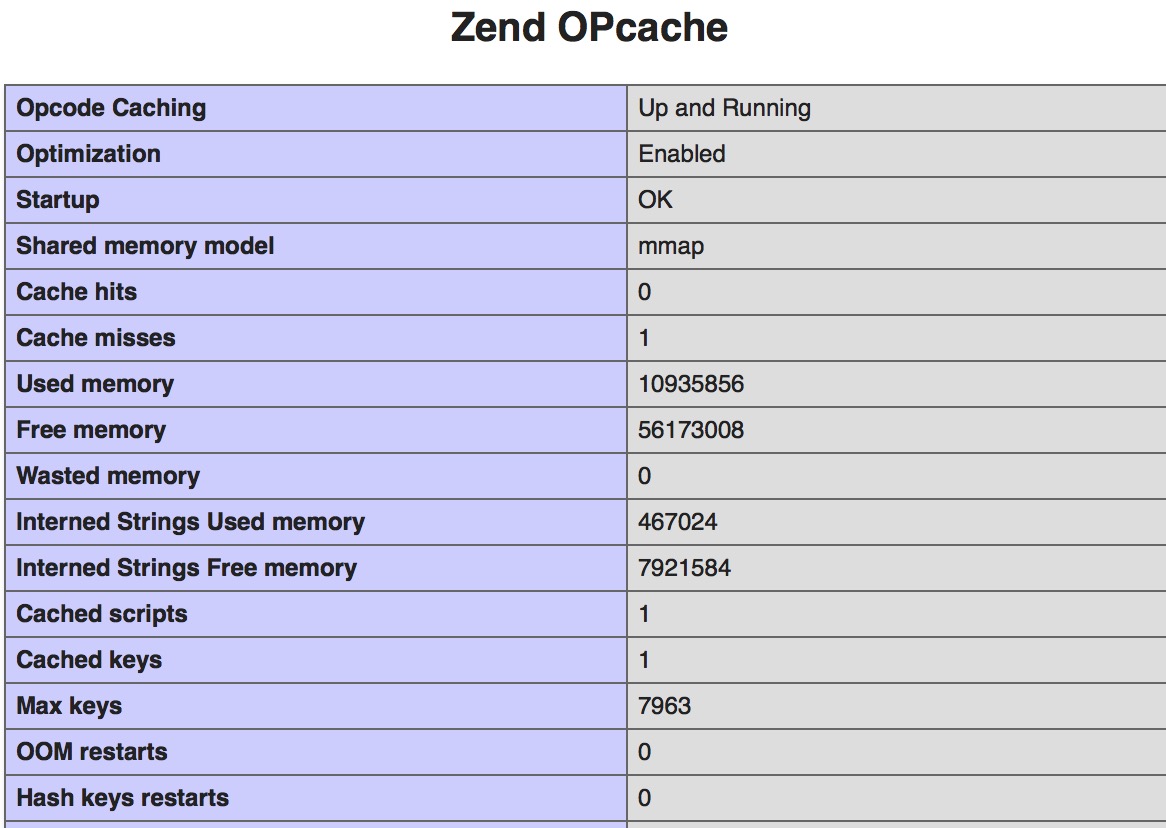Click the Cache hits label

tap(77, 292)
